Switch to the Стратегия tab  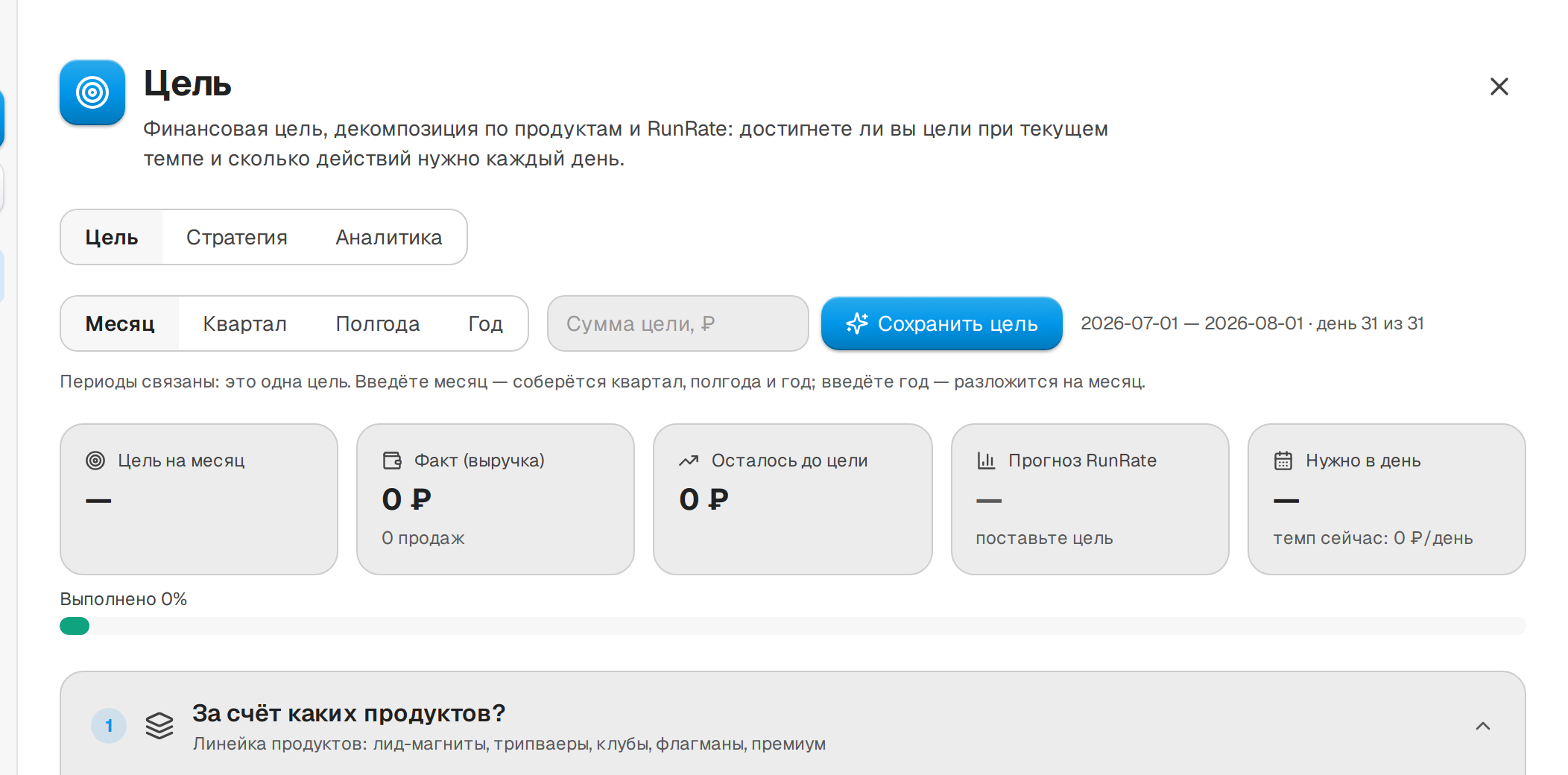pos(237,237)
